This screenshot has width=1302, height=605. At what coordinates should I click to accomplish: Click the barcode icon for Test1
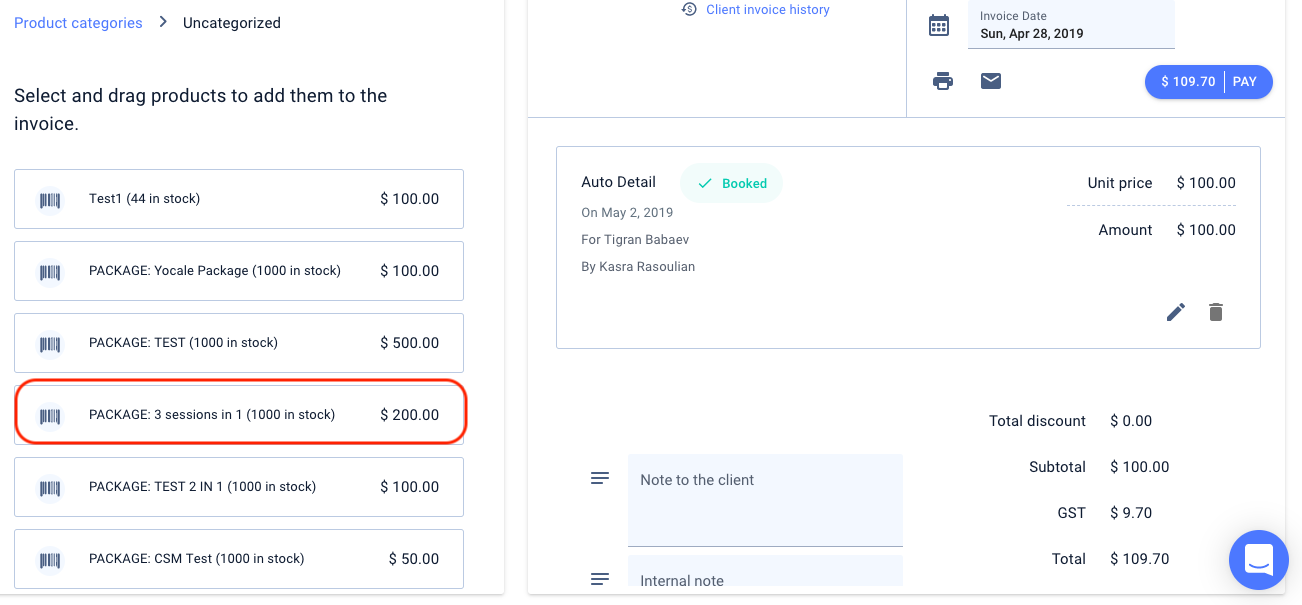point(50,200)
